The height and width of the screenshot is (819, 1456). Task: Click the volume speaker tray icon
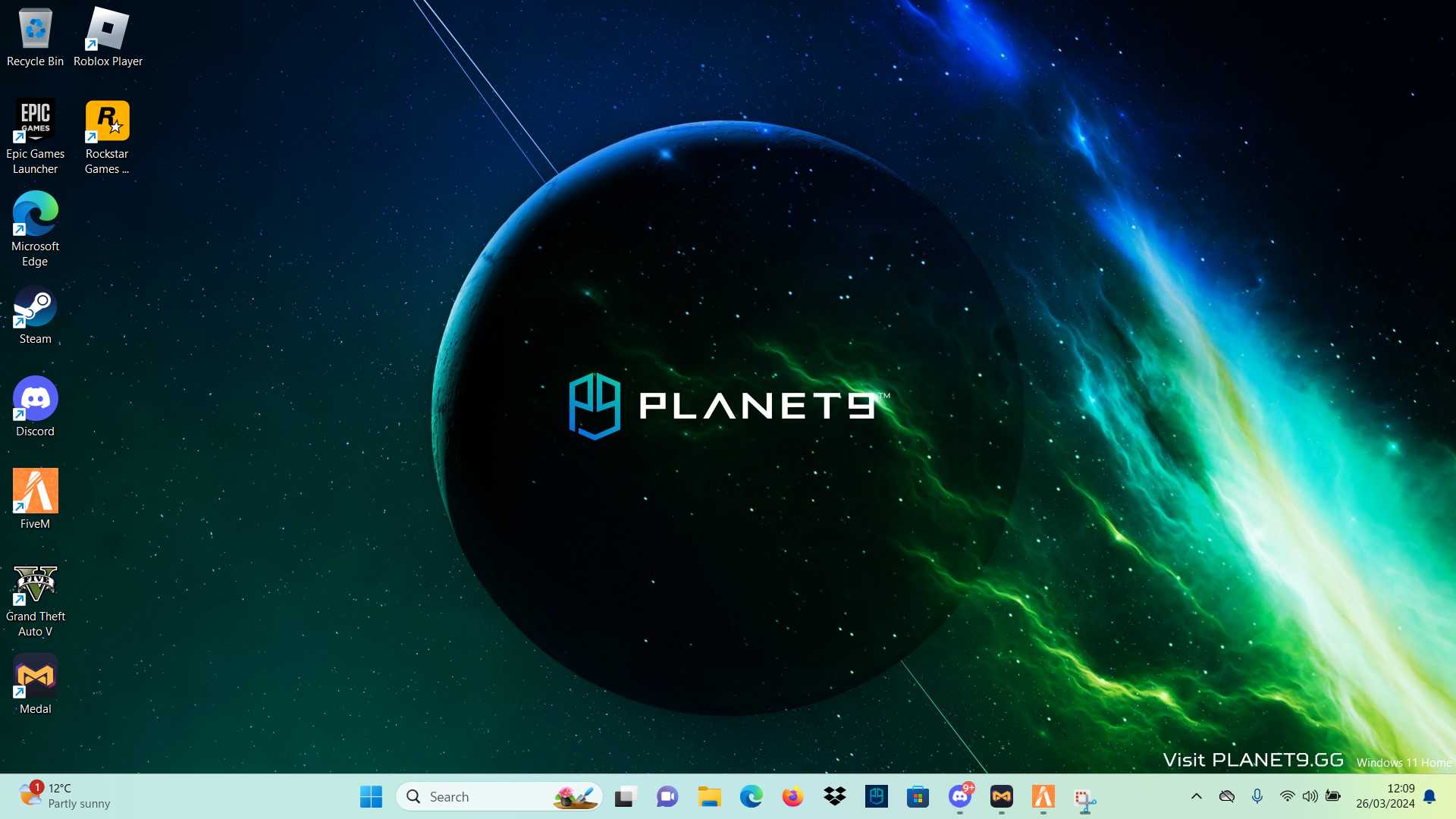[1310, 796]
